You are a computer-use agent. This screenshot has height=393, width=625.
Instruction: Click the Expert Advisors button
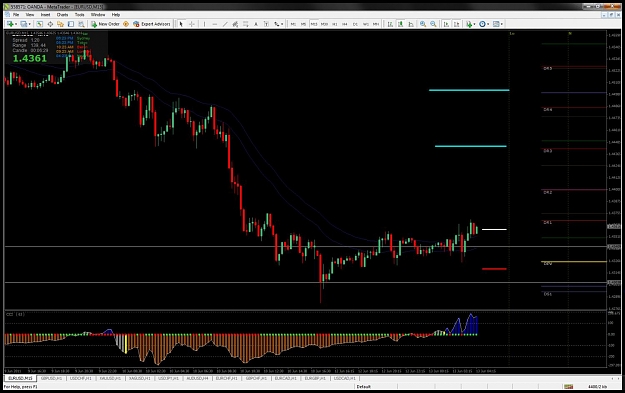(x=152, y=24)
